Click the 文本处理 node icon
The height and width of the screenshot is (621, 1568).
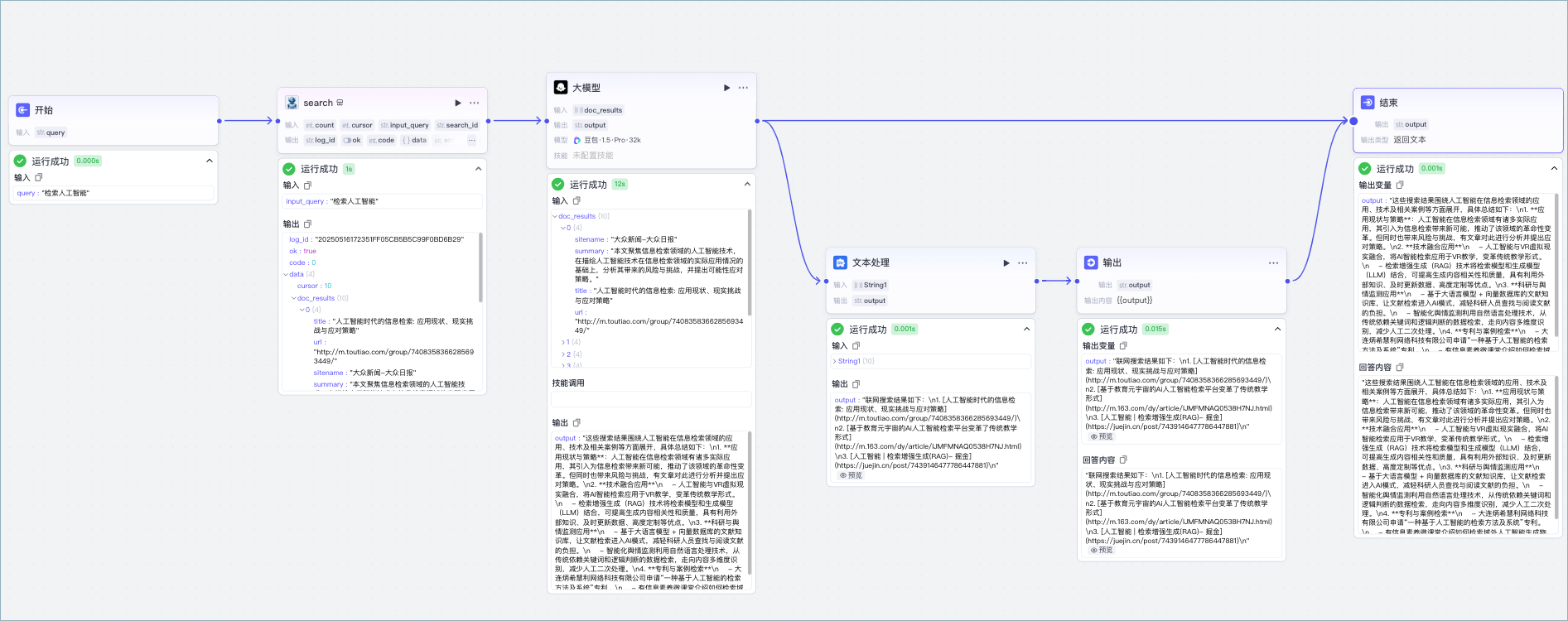[840, 262]
